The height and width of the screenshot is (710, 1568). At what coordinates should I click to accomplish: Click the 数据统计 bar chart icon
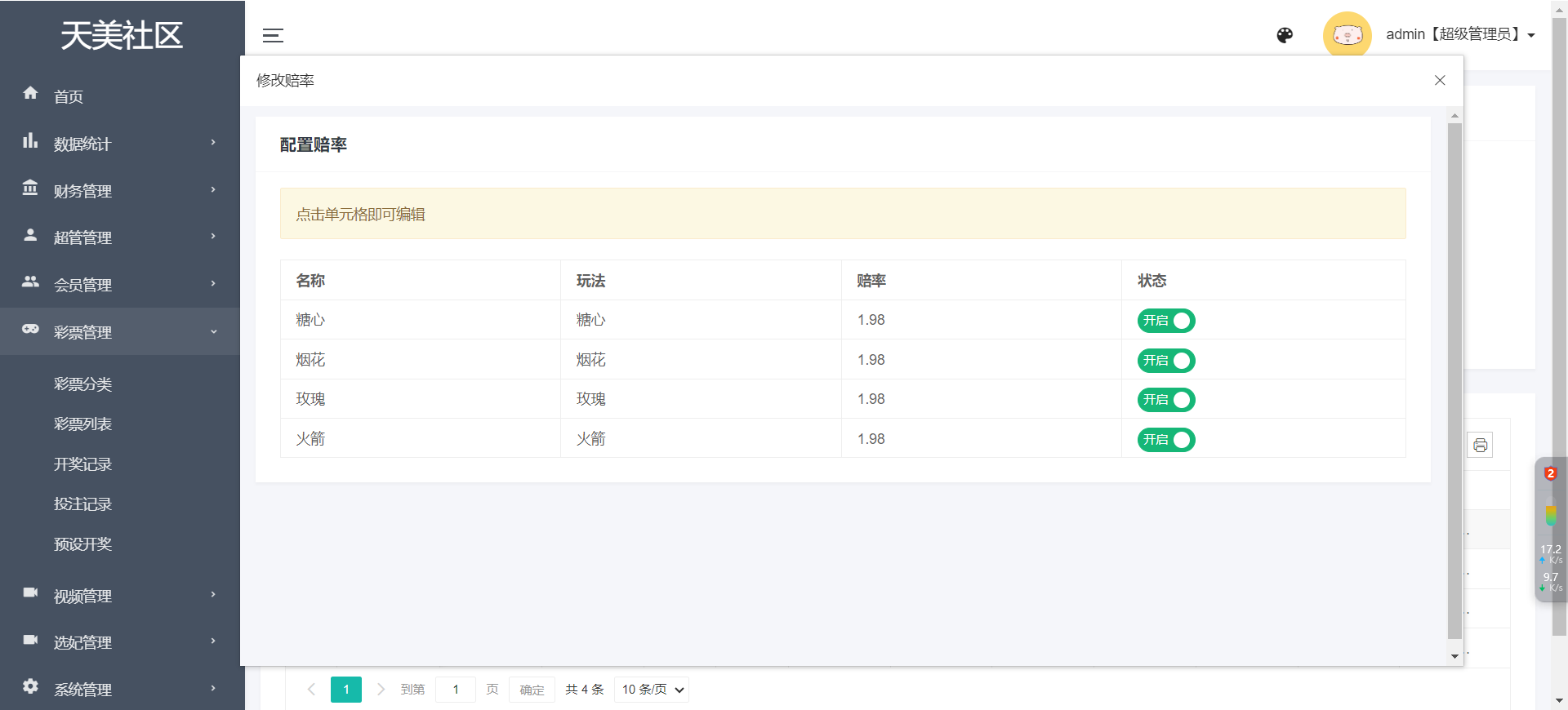click(x=30, y=140)
